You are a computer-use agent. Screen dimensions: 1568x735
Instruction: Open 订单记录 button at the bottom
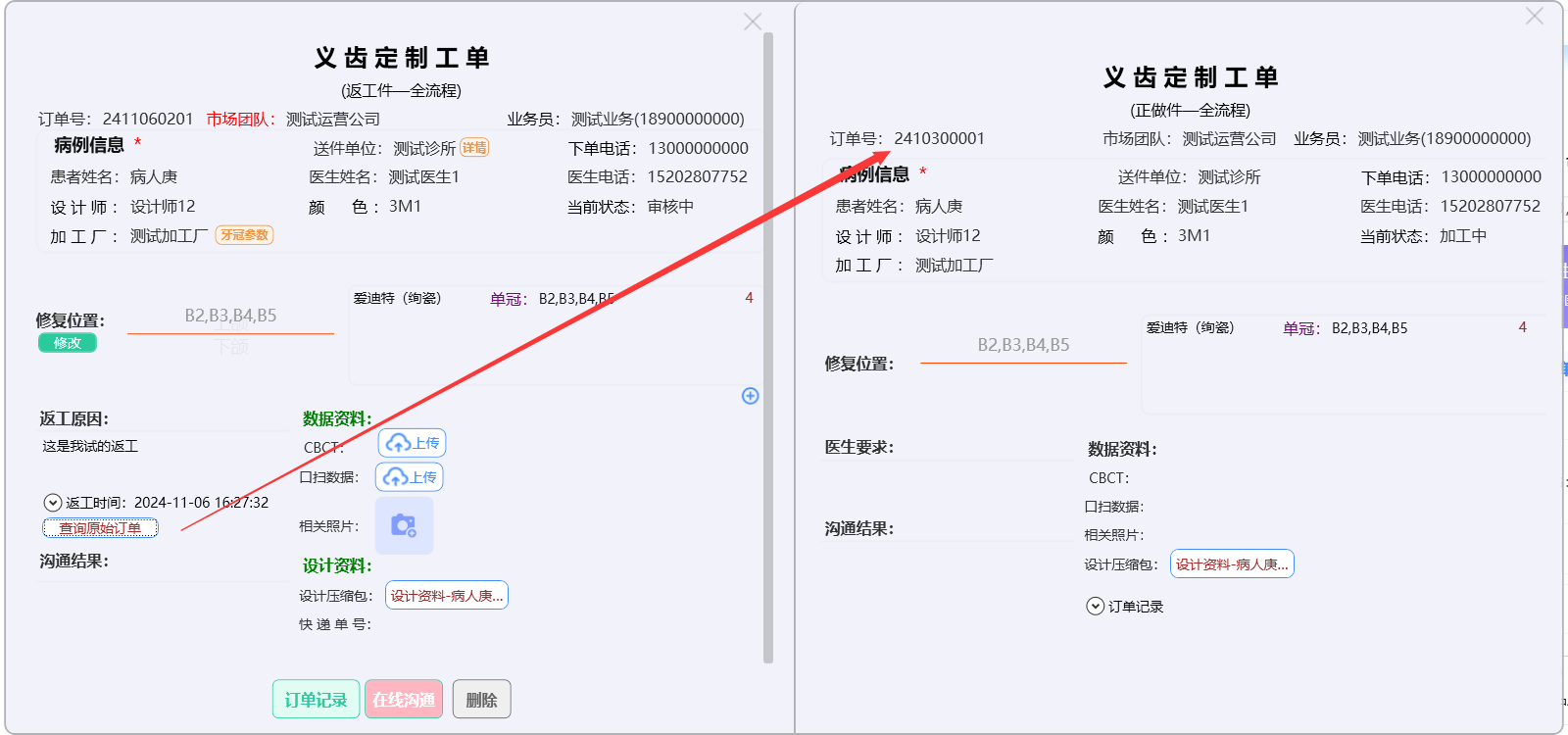316,700
